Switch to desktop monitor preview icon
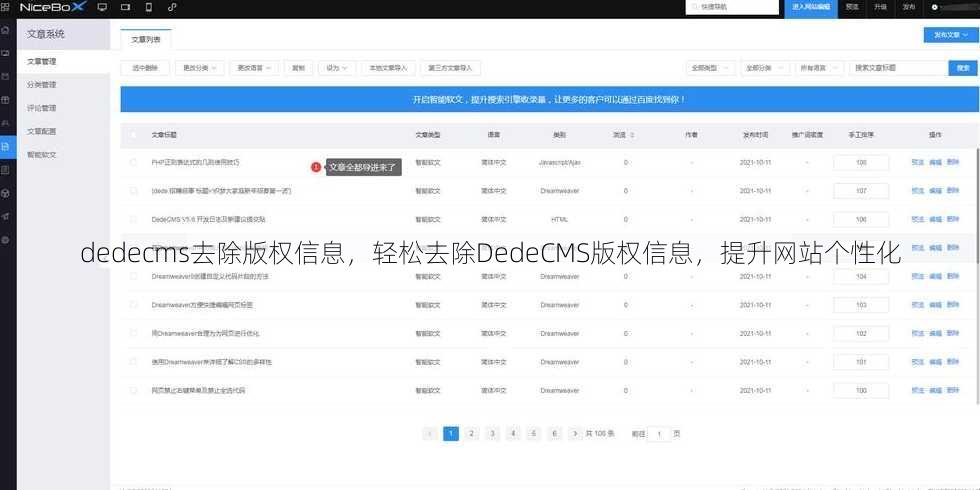Viewport: 980px width, 490px height. click(x=102, y=8)
